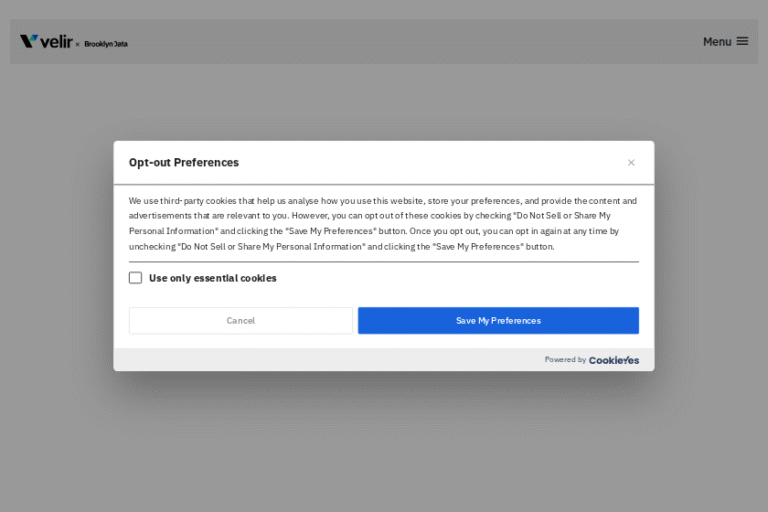
Task: Click the Brooklyn Data logo
Action: [106, 44]
